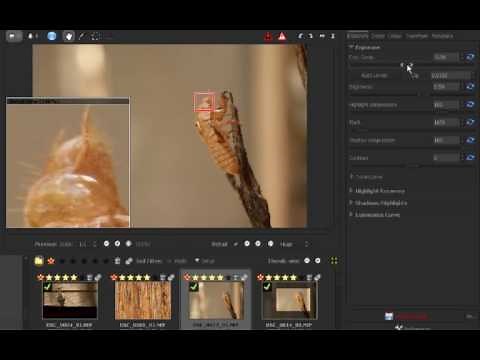Filter unranked images in the file browser
This screenshot has width=480, height=360.
51,261
